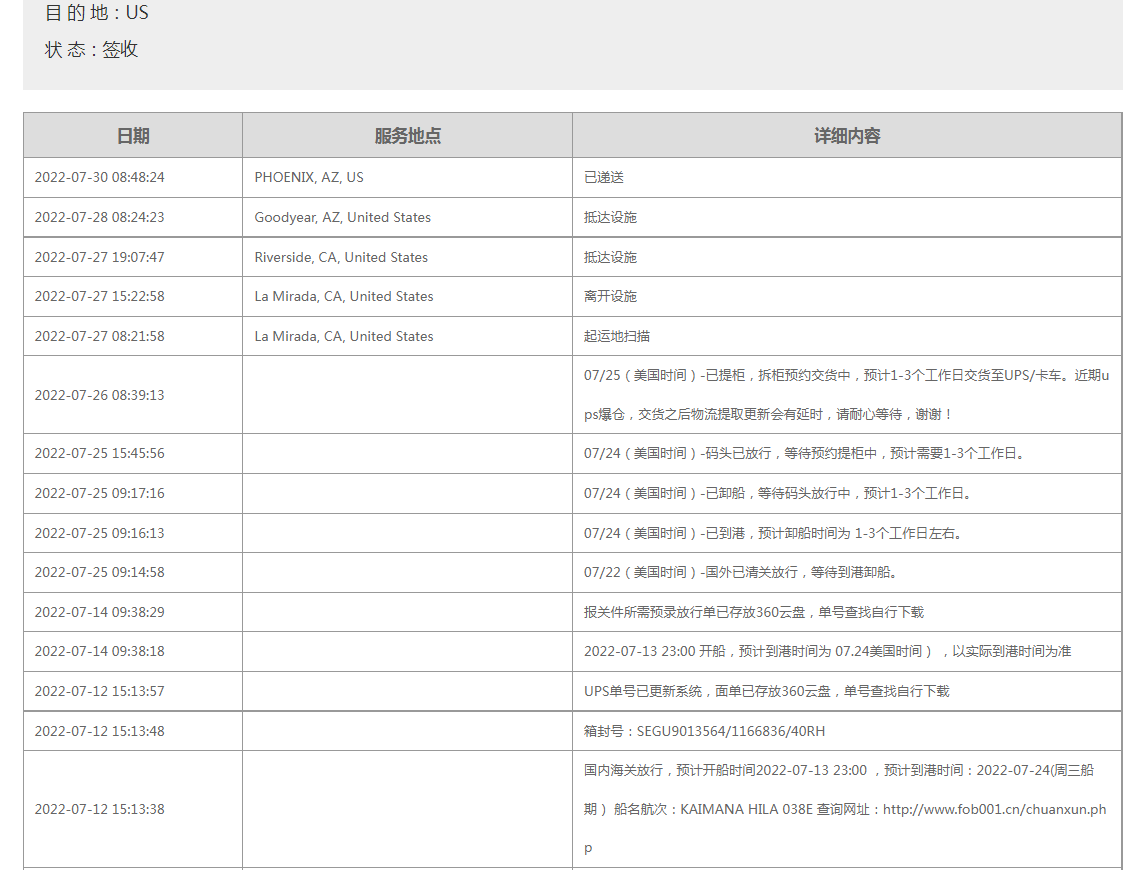Select the Riverside, CA, United States cell
The image size is (1148, 870).
341,257
